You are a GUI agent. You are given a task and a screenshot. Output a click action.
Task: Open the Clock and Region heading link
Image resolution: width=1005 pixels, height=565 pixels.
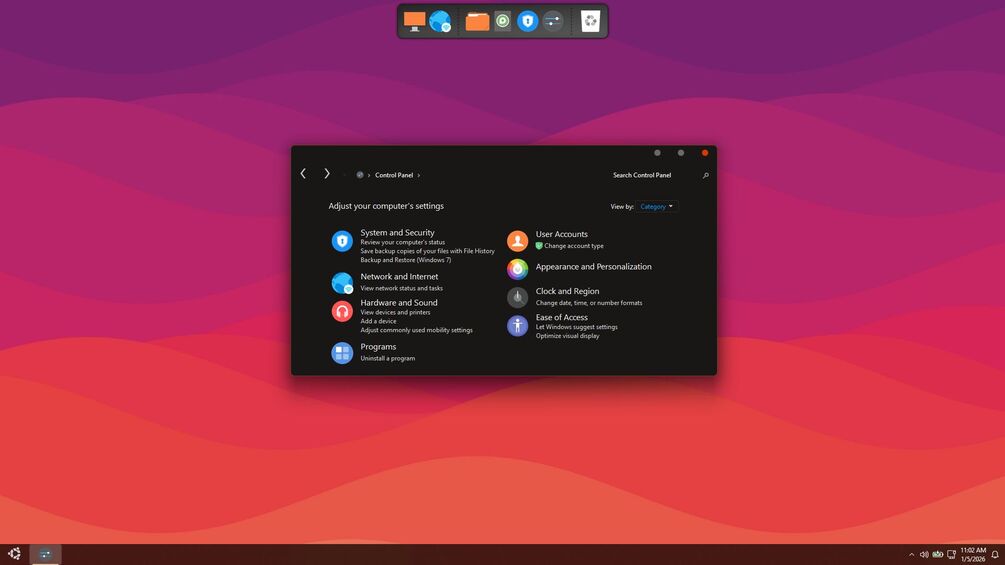tap(567, 291)
